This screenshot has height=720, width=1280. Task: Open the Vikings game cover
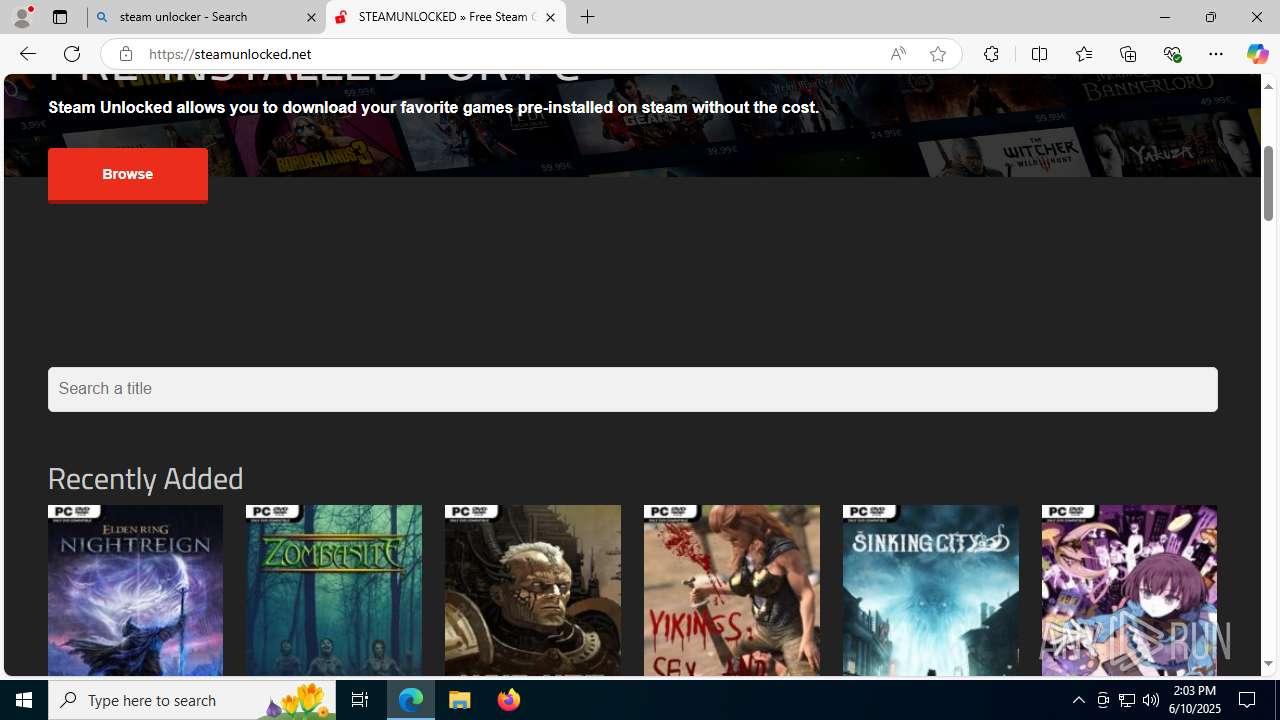732,590
